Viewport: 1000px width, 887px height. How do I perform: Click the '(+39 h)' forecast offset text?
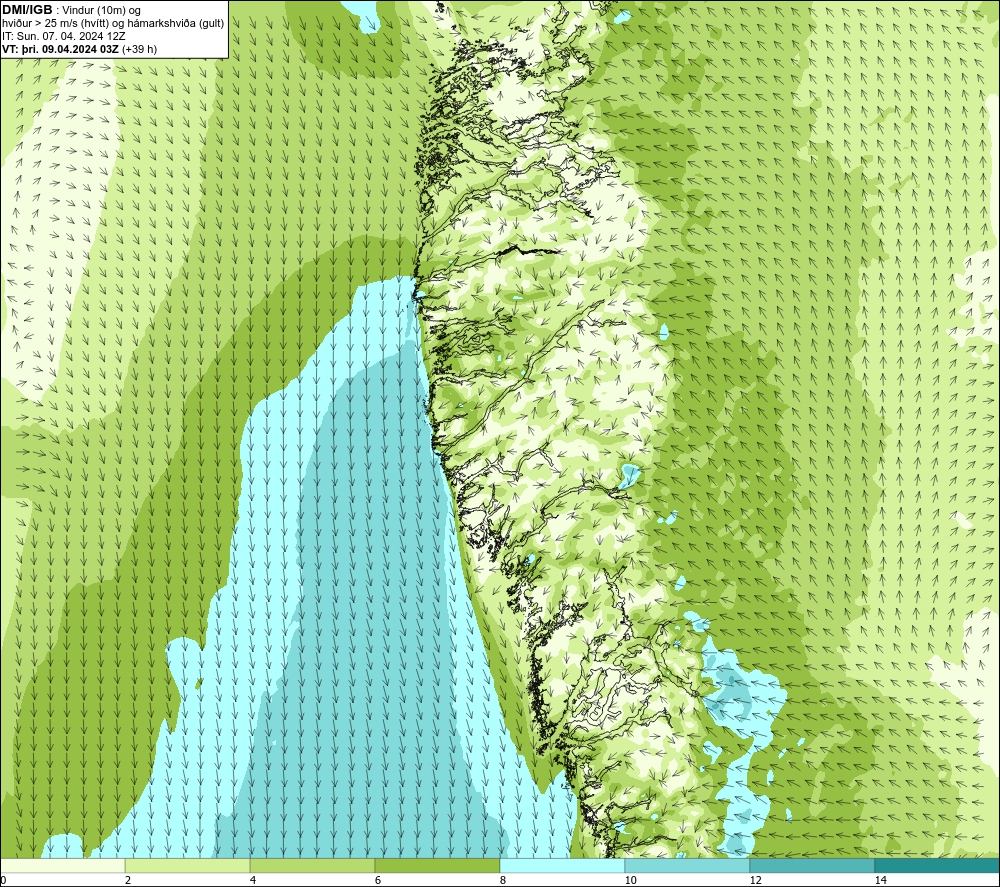click(139, 49)
